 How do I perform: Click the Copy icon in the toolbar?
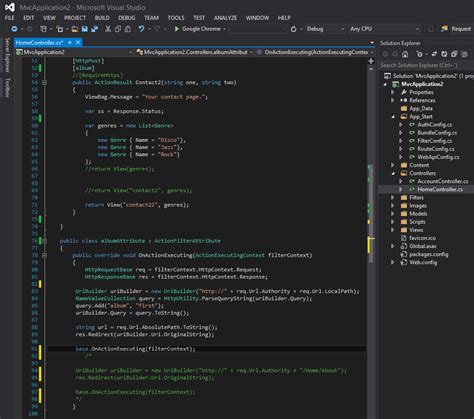(118, 29)
